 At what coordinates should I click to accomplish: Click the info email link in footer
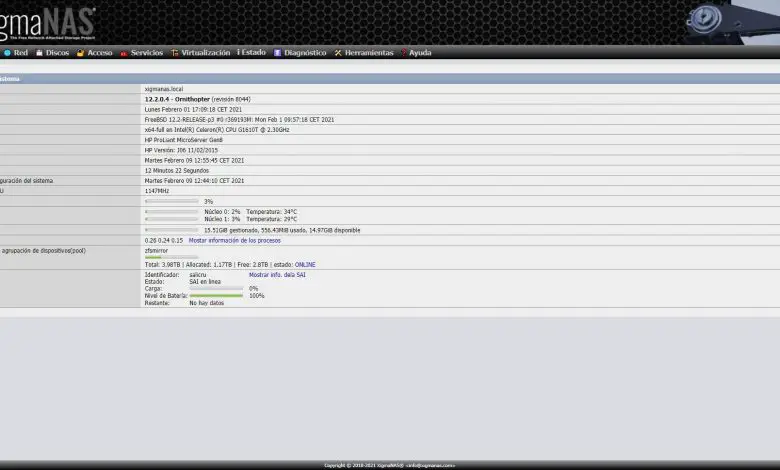point(430,466)
